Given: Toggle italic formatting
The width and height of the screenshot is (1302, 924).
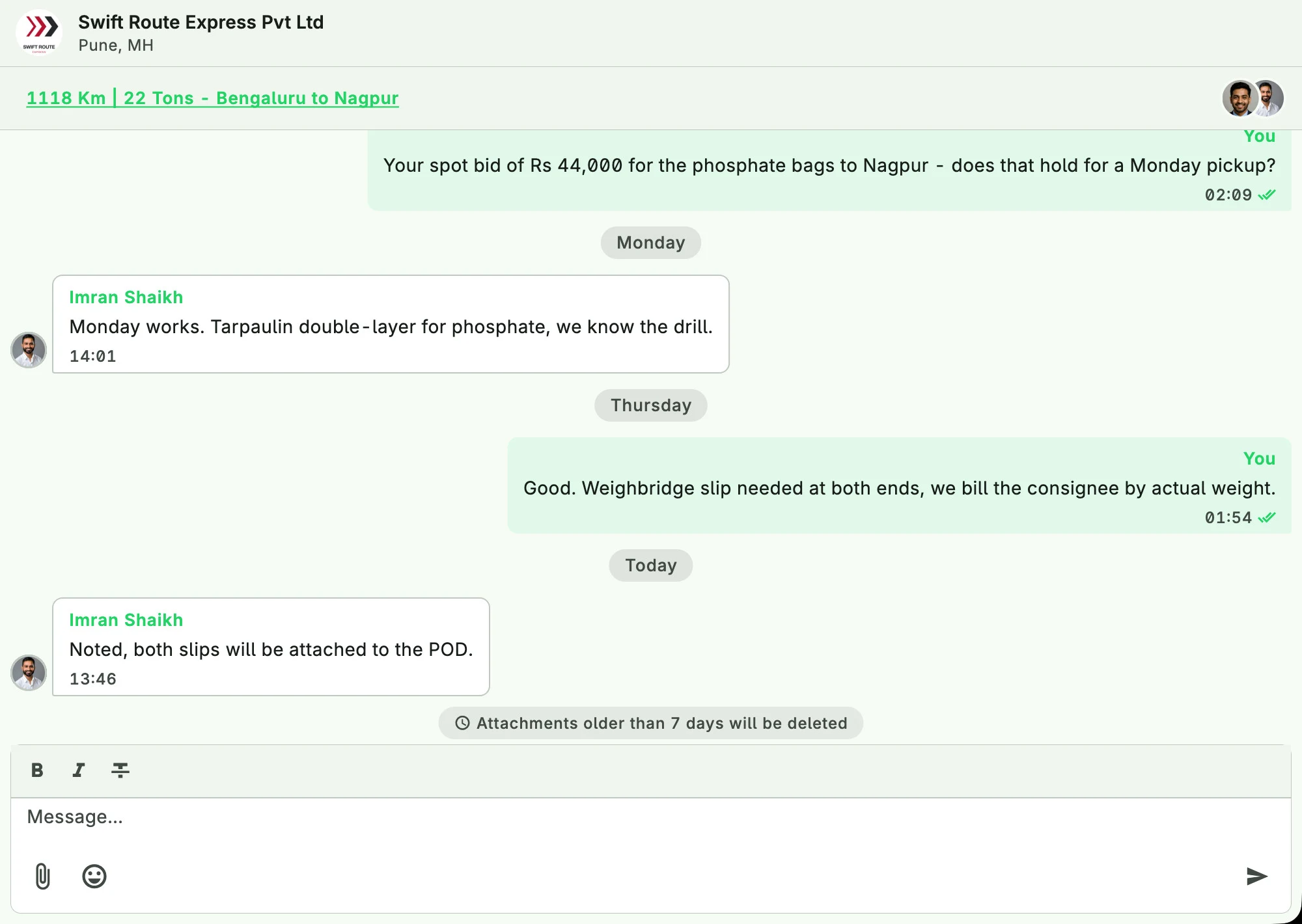Looking at the screenshot, I should [x=79, y=770].
